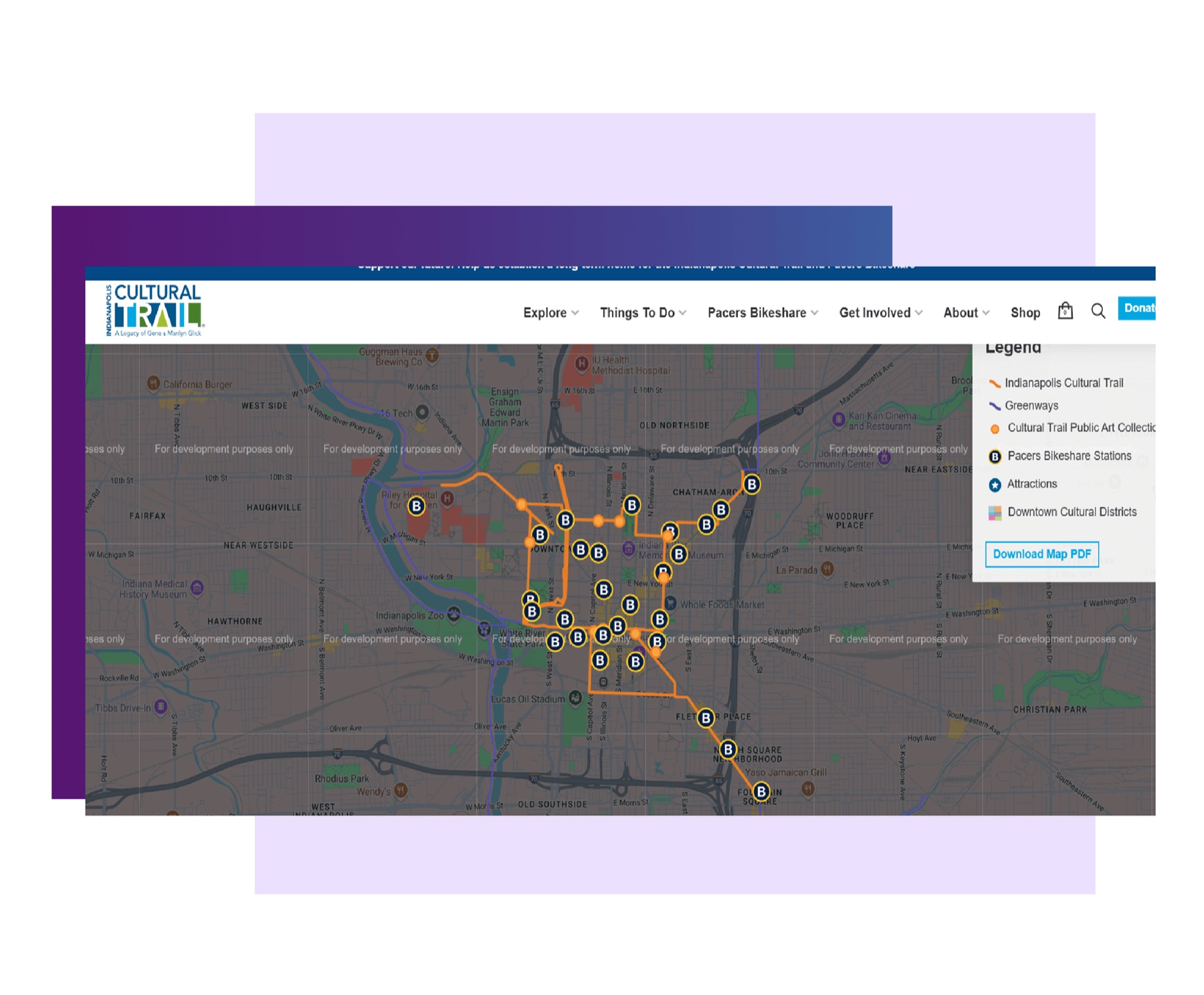
Task: Click the Tibbs Drive-In map pin
Action: pos(161,706)
